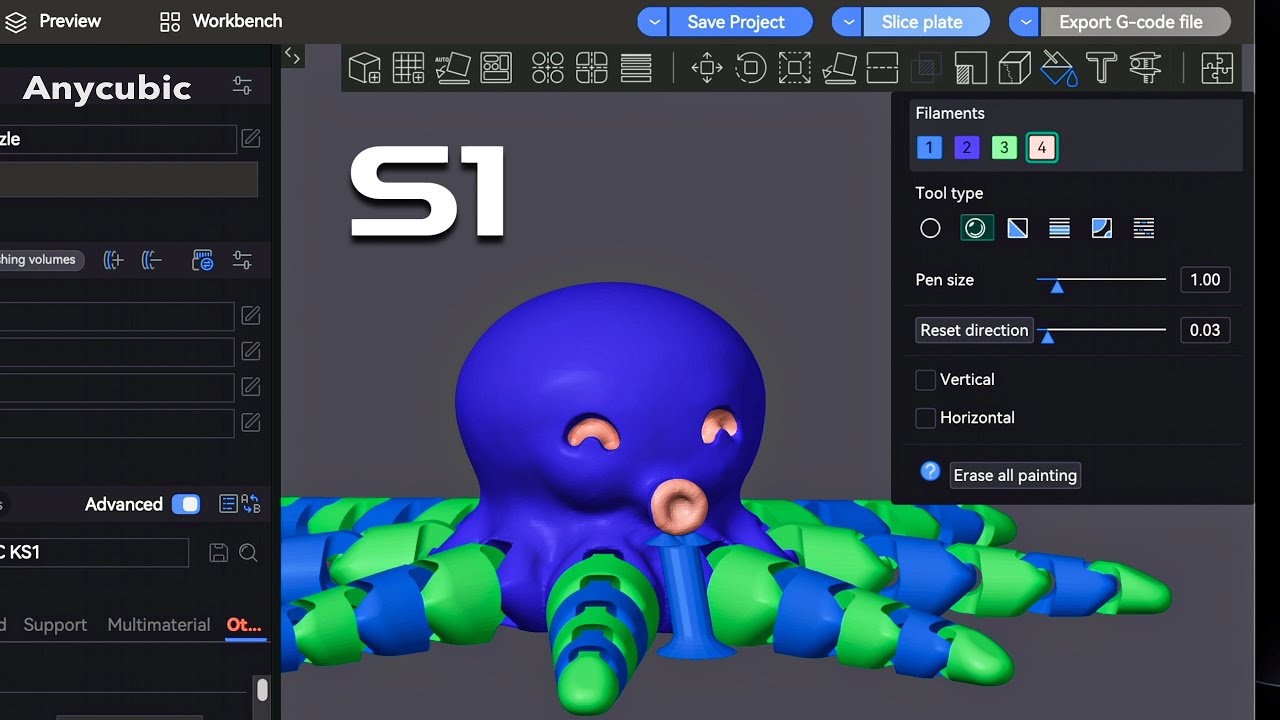The image size is (1280, 720).
Task: Click the Split to objects icon
Action: [548, 68]
